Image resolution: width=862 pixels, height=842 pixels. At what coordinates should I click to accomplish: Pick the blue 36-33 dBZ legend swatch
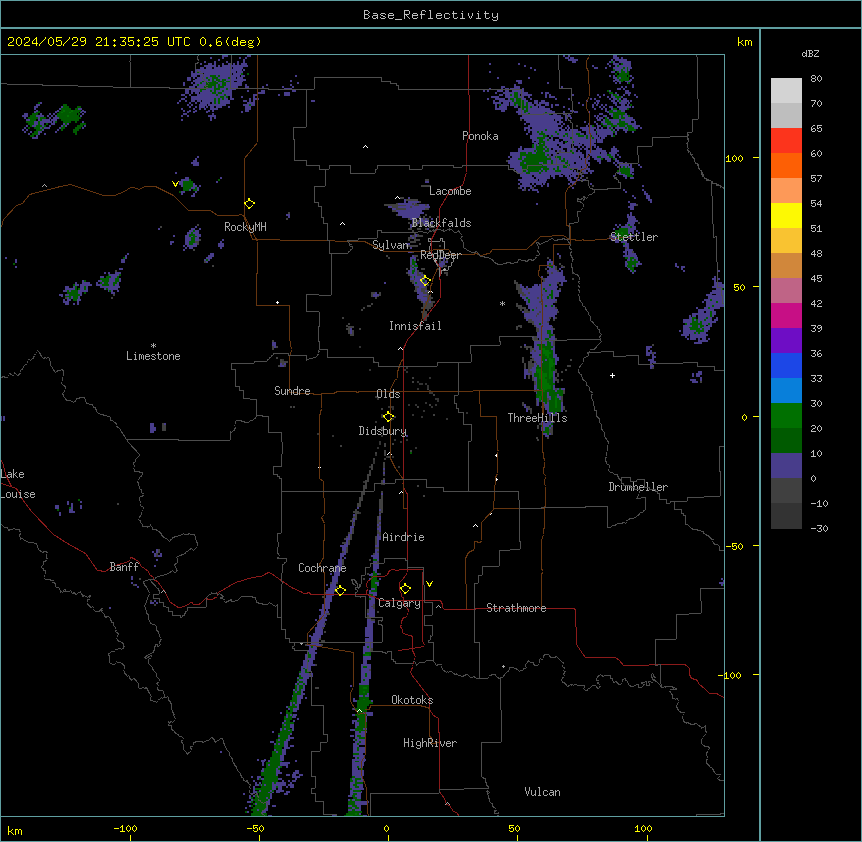coord(786,365)
